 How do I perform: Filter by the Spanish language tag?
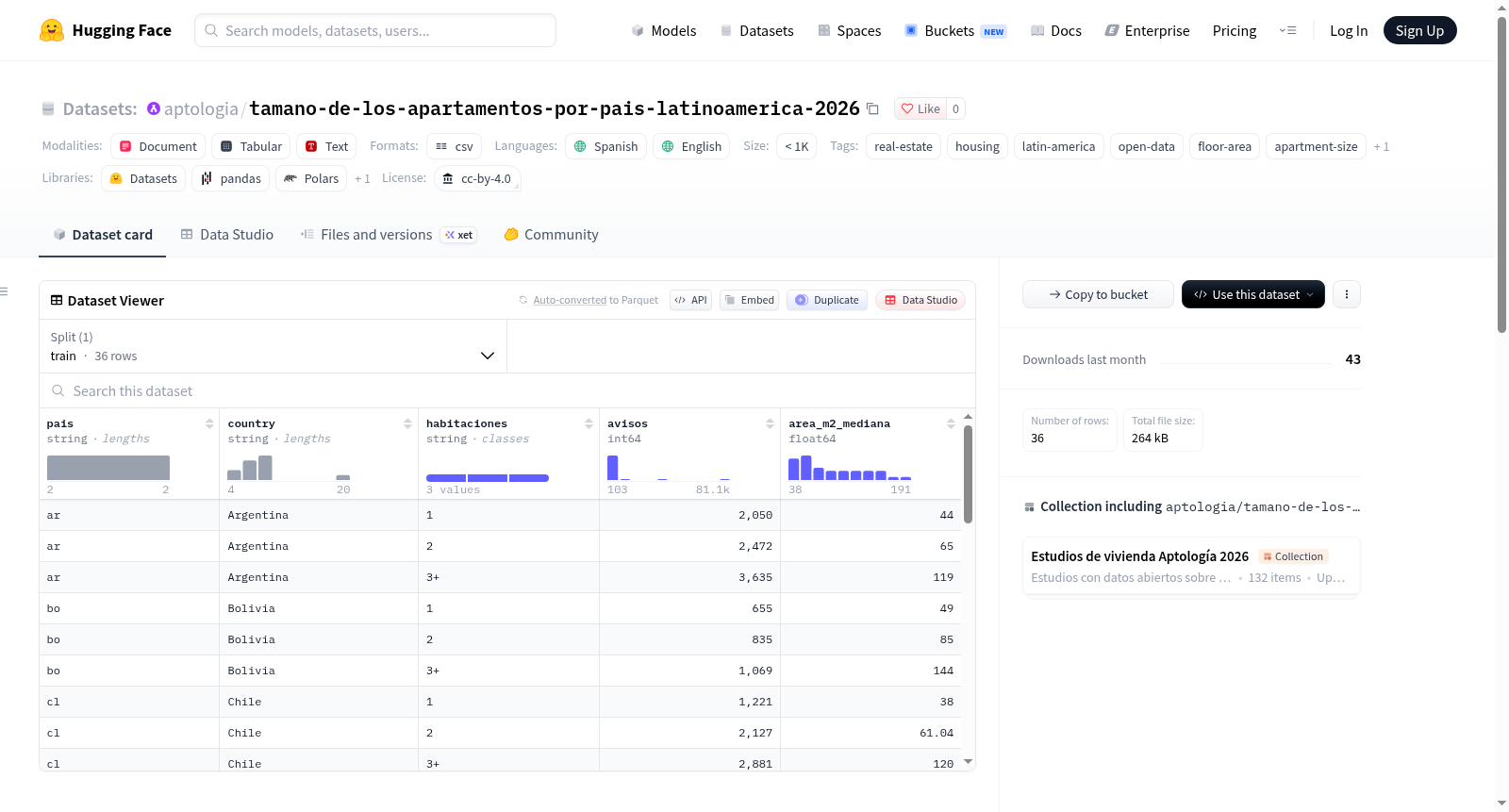coord(606,147)
